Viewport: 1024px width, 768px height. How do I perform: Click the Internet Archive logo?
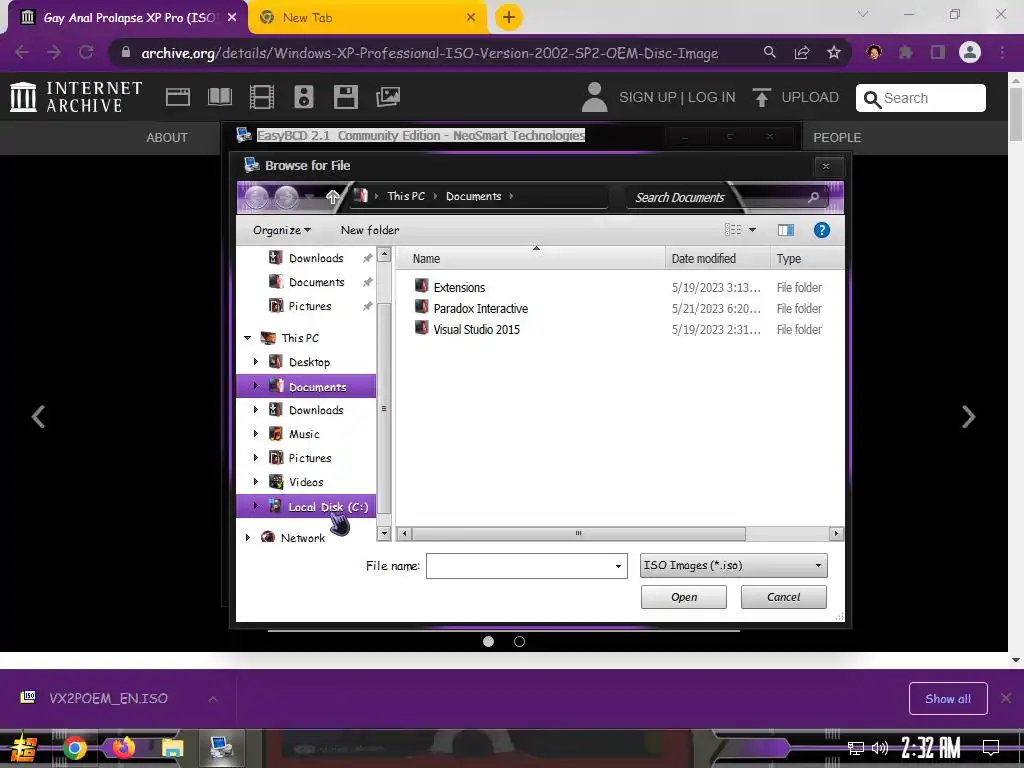[x=76, y=97]
